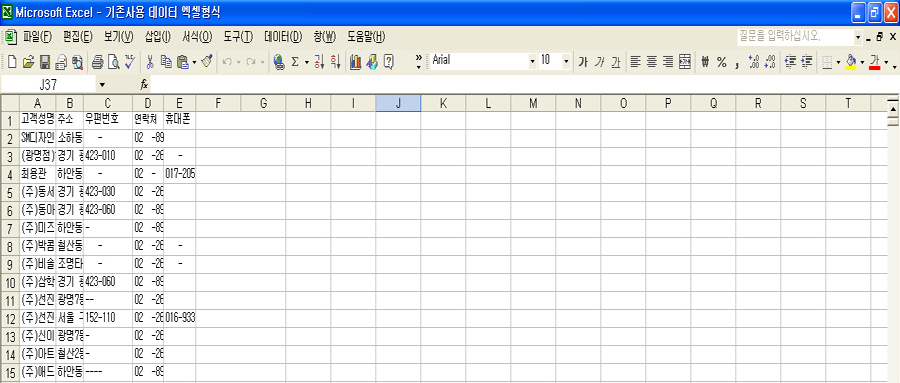This screenshot has width=900, height=383.
Task: Click the AutoSum sigma icon
Action: pyautogui.click(x=295, y=61)
